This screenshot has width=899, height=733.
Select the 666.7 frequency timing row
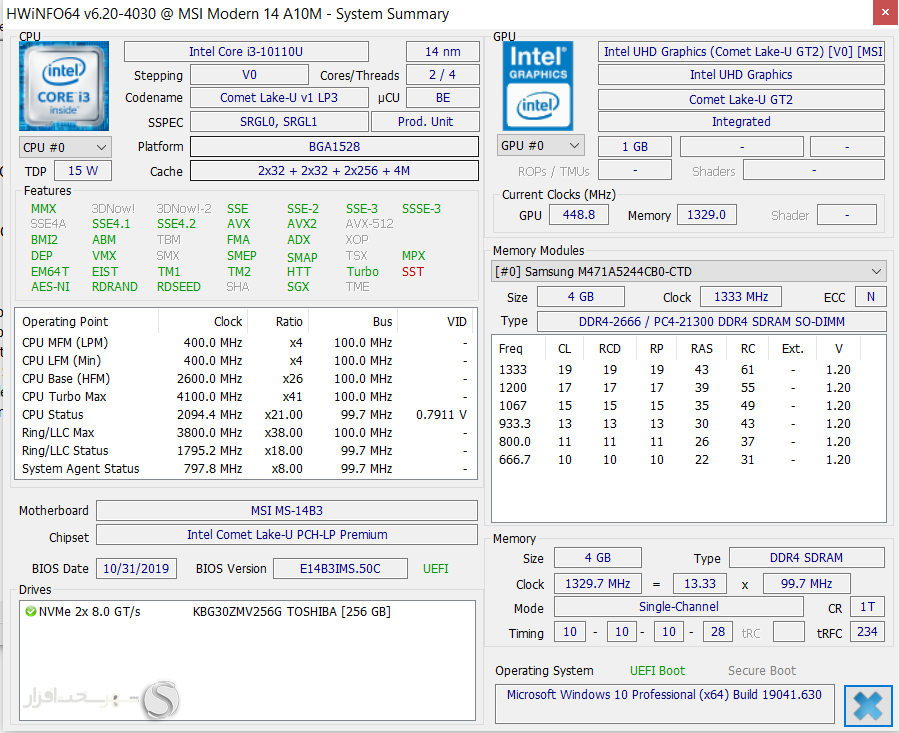pyautogui.click(x=688, y=459)
